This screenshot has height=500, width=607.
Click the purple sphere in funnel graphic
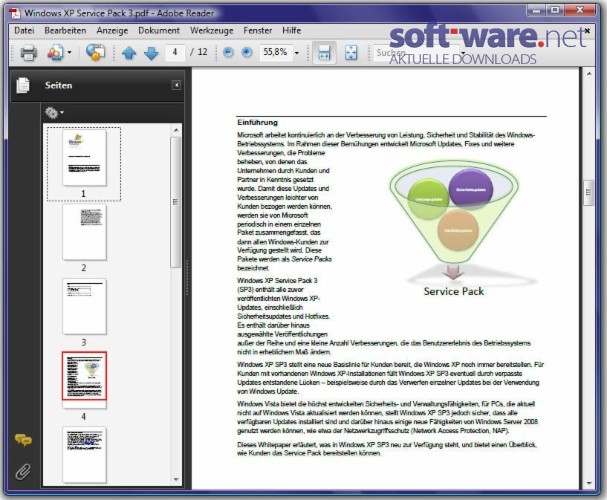tap(471, 189)
